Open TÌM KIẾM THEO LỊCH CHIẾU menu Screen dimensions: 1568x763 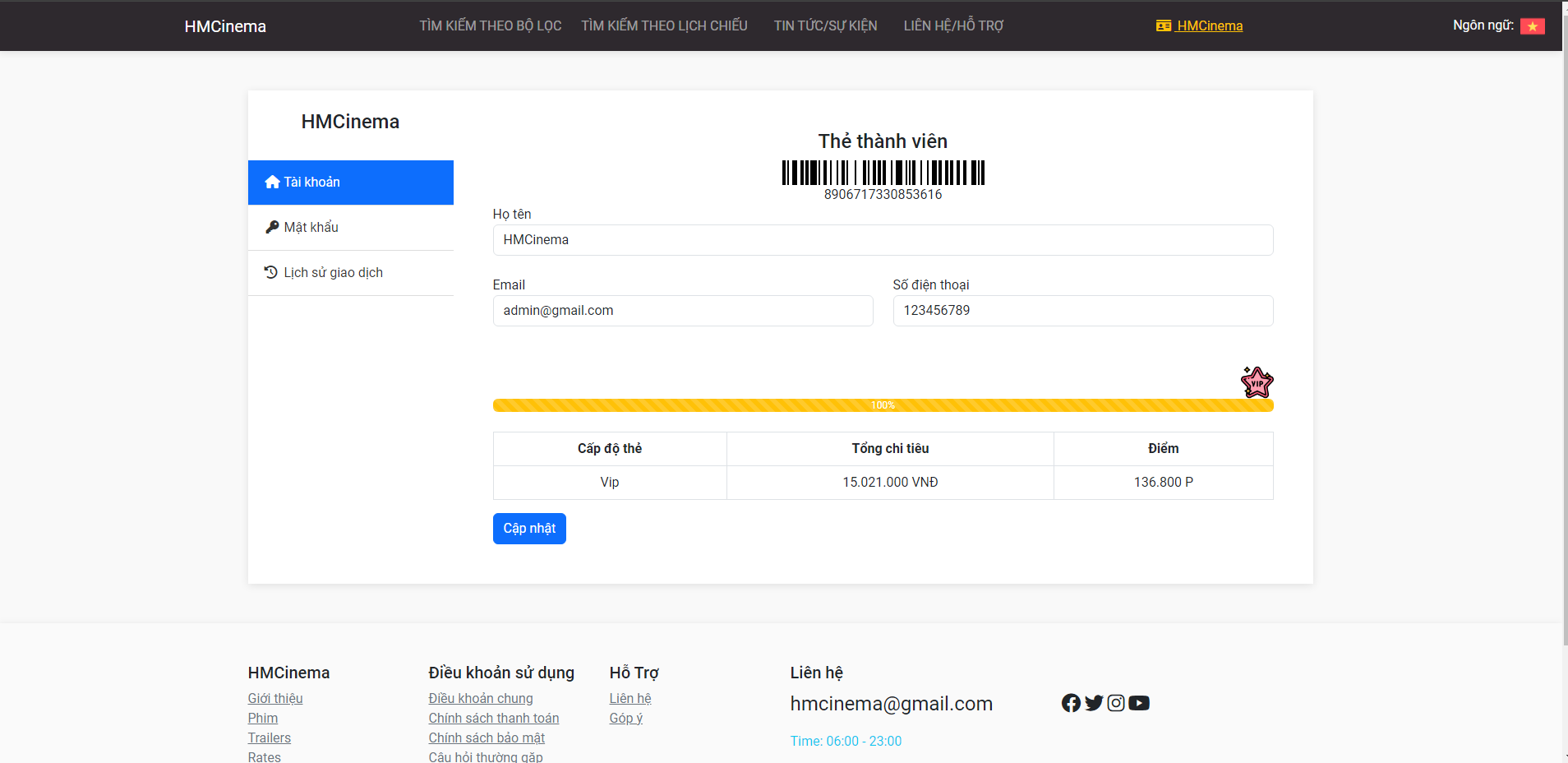664,25
